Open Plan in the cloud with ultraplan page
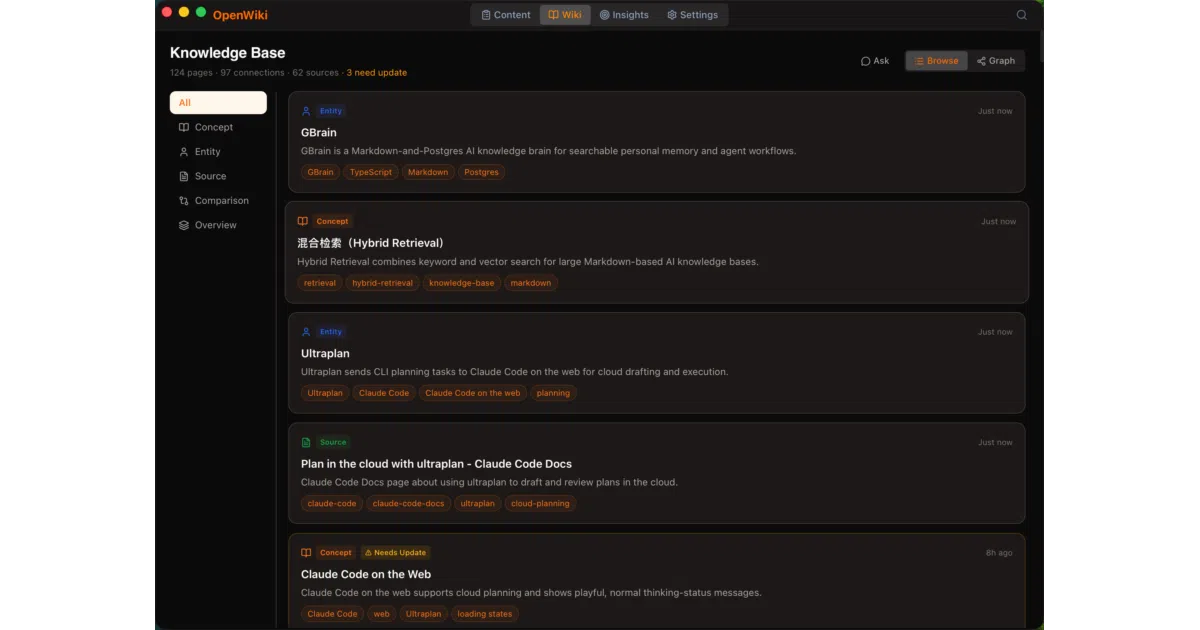The image size is (1200, 630). tap(436, 464)
